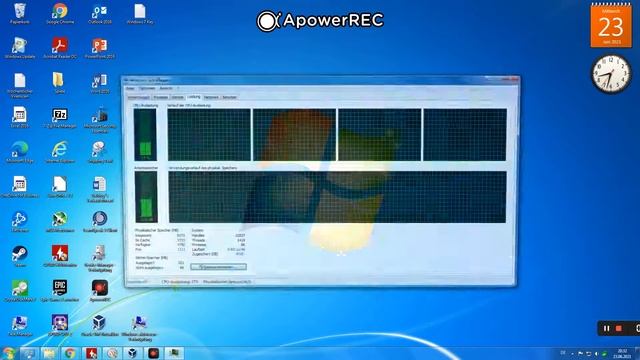
Task: Open Microsoft Edge desktop shortcut
Action: point(19,152)
